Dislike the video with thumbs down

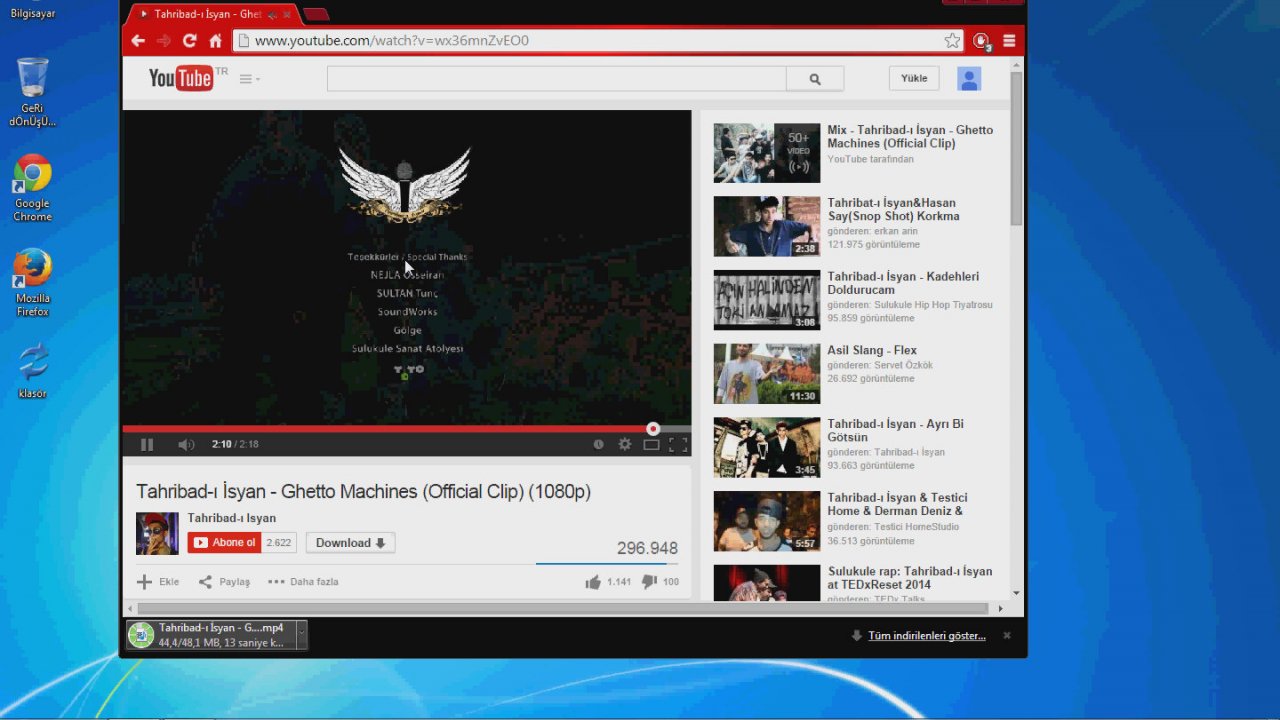point(648,581)
